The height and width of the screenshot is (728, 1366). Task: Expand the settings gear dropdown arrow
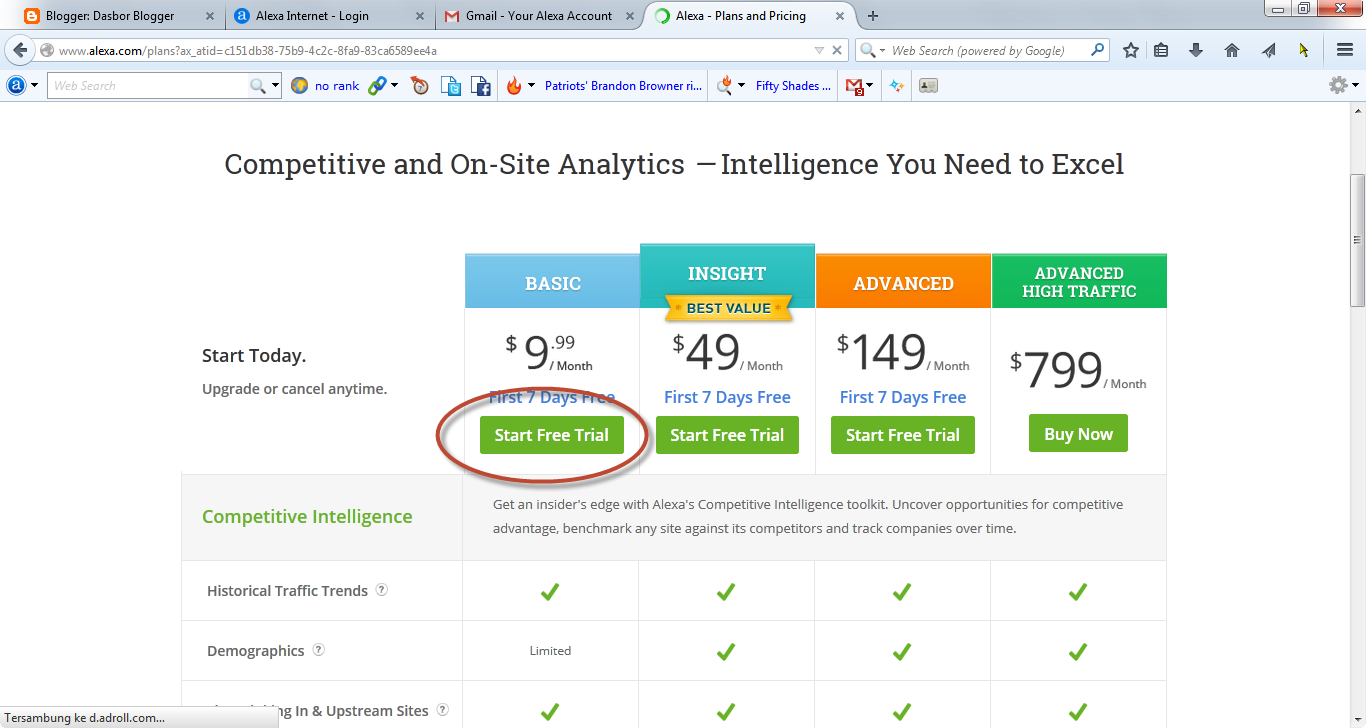[x=1356, y=86]
